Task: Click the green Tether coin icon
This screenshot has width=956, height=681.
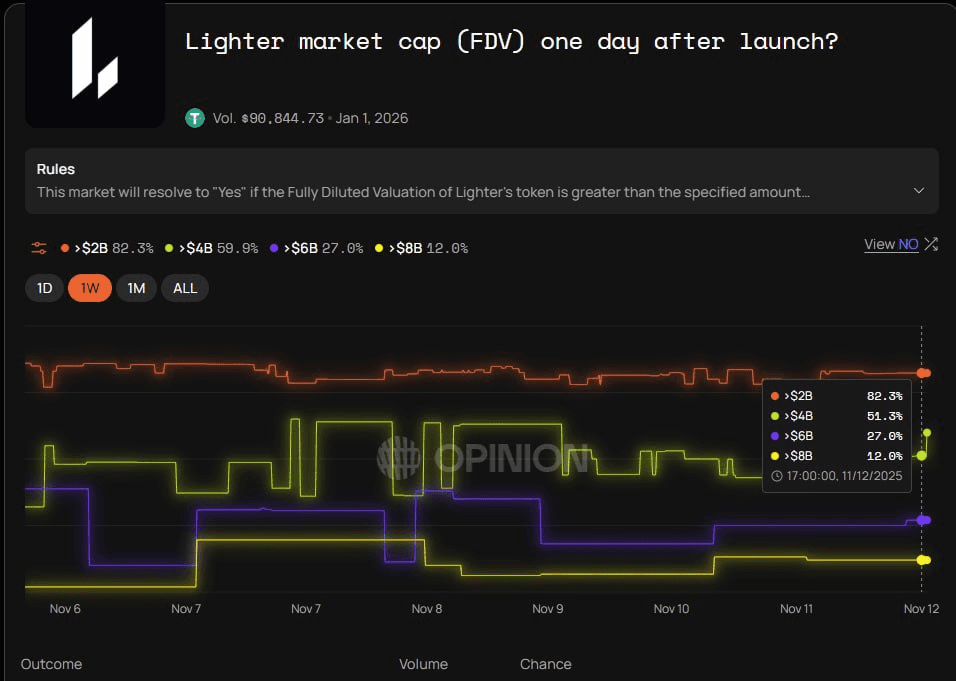Action: pyautogui.click(x=195, y=118)
